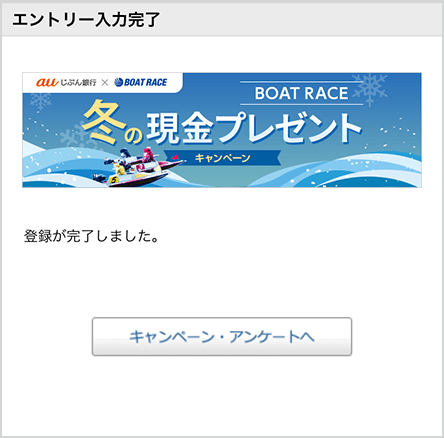This screenshot has width=444, height=438.
Task: Click the blue BOAT RACE logo emblem
Action: (118, 82)
